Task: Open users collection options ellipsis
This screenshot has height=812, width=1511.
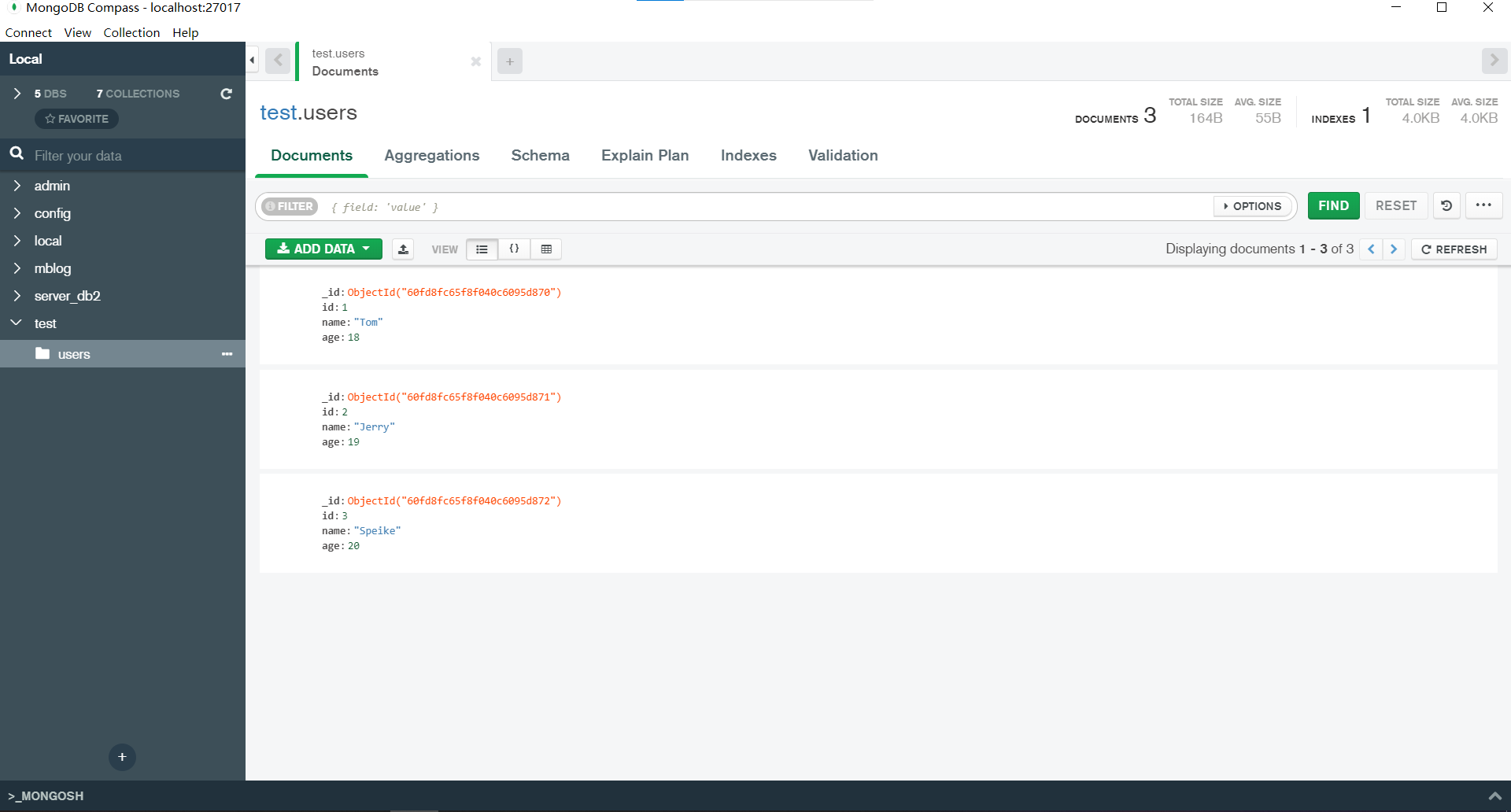Action: (227, 354)
